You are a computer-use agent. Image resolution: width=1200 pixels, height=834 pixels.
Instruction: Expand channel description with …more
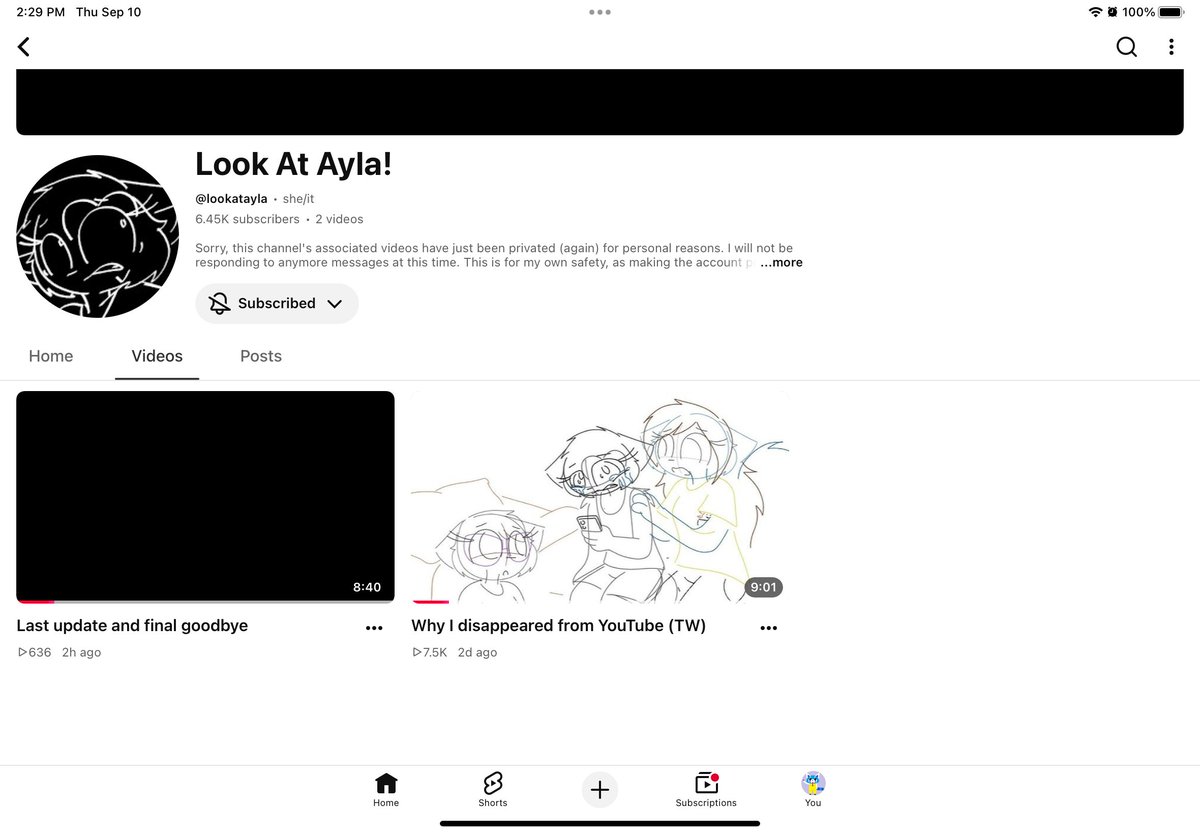[x=781, y=263]
